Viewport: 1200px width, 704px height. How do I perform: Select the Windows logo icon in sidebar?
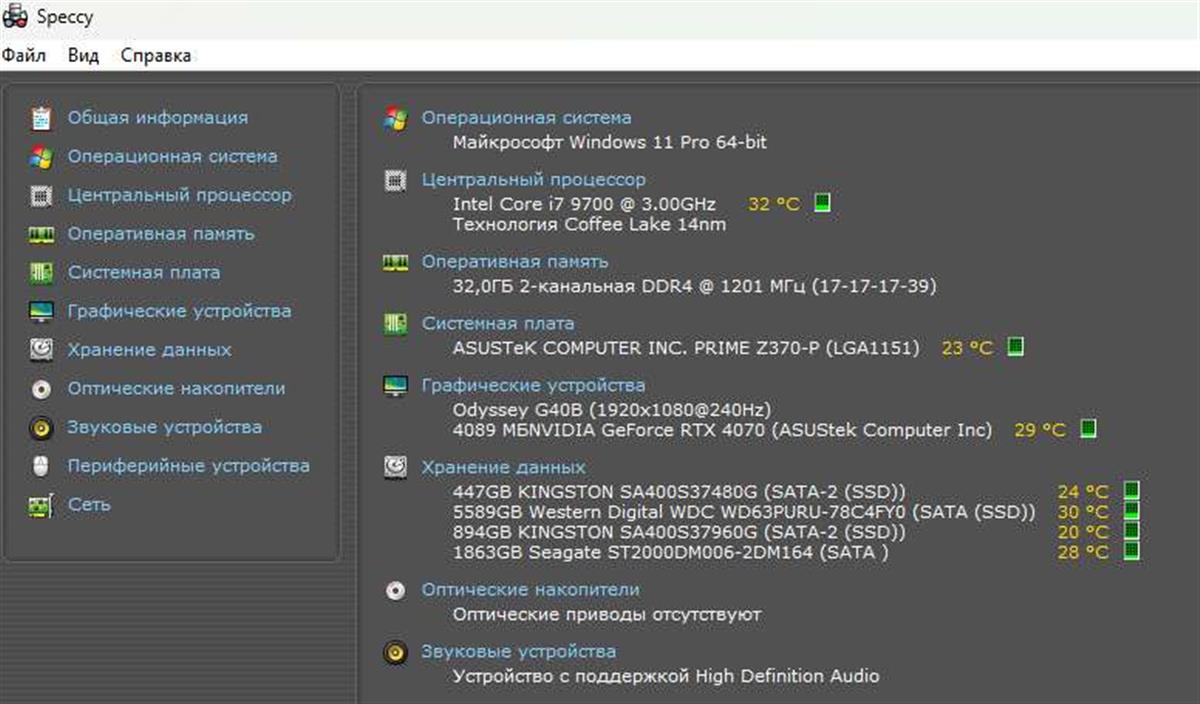[x=41, y=157]
